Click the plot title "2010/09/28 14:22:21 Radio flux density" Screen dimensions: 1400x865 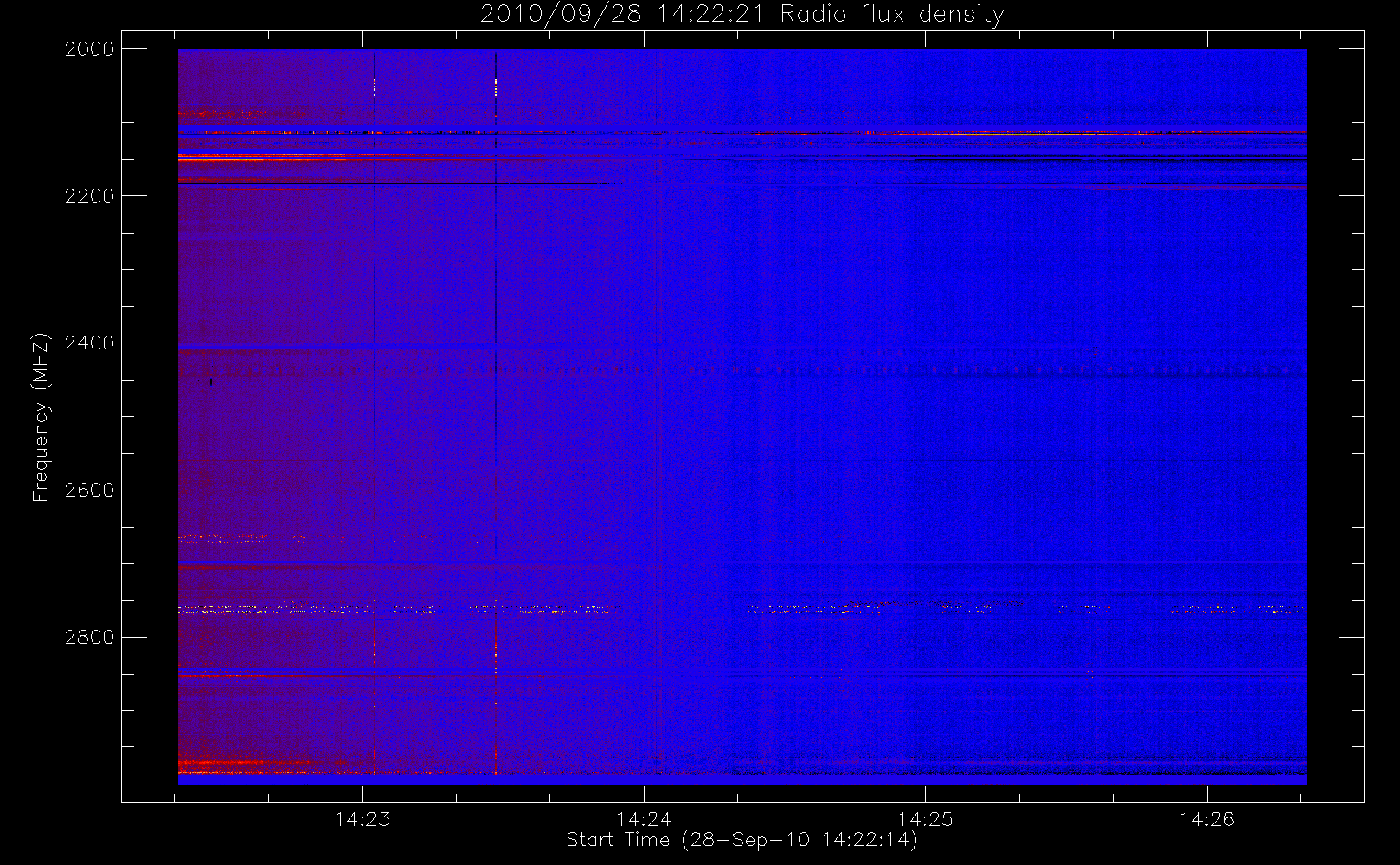pyautogui.click(x=742, y=14)
